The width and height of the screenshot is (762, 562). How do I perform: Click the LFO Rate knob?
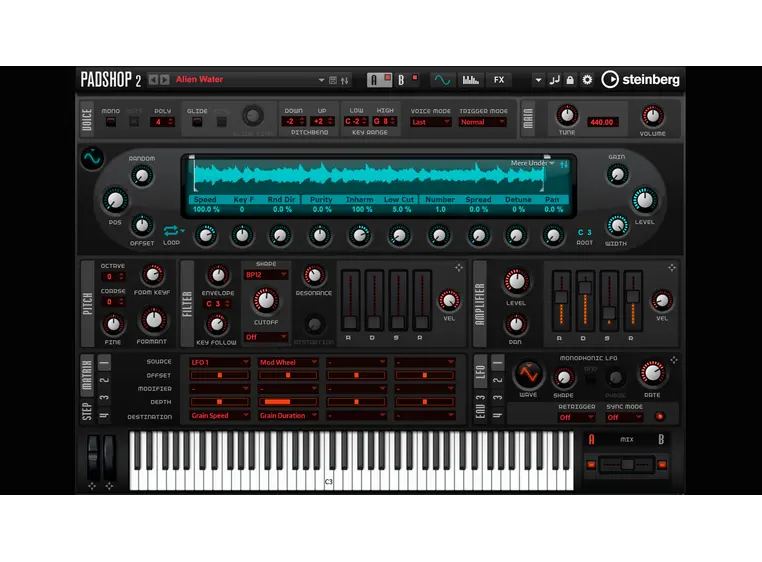click(652, 373)
